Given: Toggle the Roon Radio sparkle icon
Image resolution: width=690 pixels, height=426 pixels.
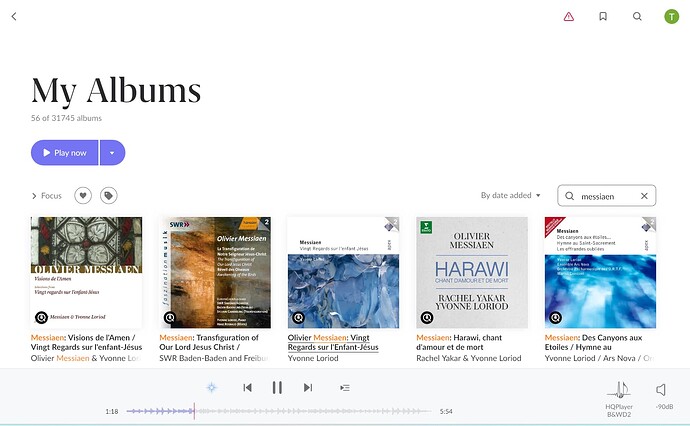Looking at the screenshot, I should tap(212, 387).
